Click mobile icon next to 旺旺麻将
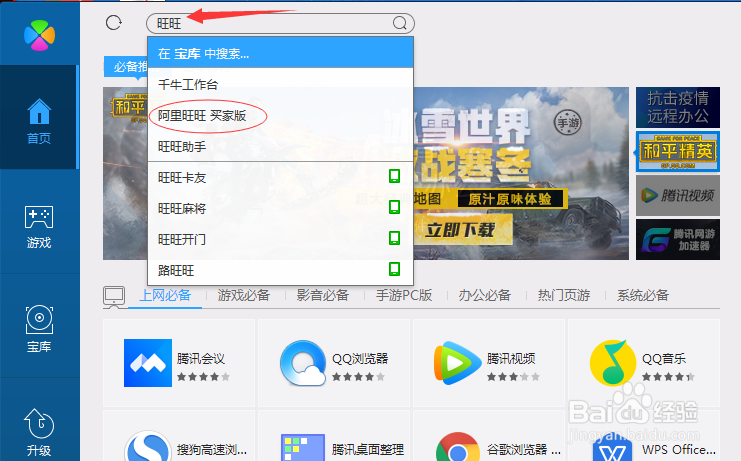 (x=394, y=207)
